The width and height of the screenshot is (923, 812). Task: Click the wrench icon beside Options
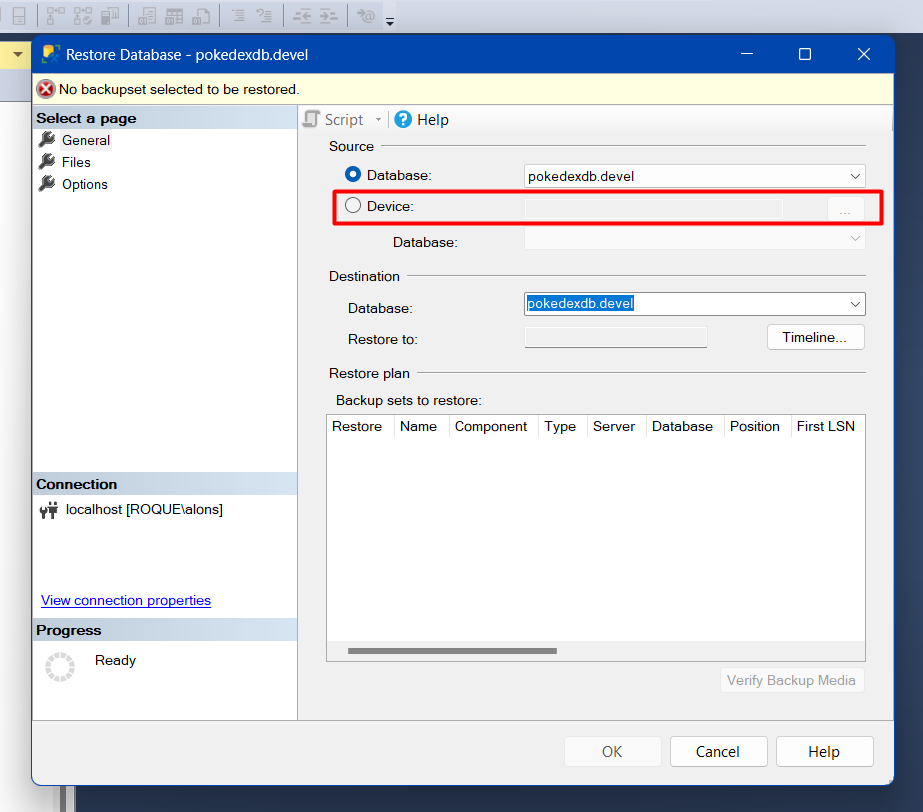[47, 184]
